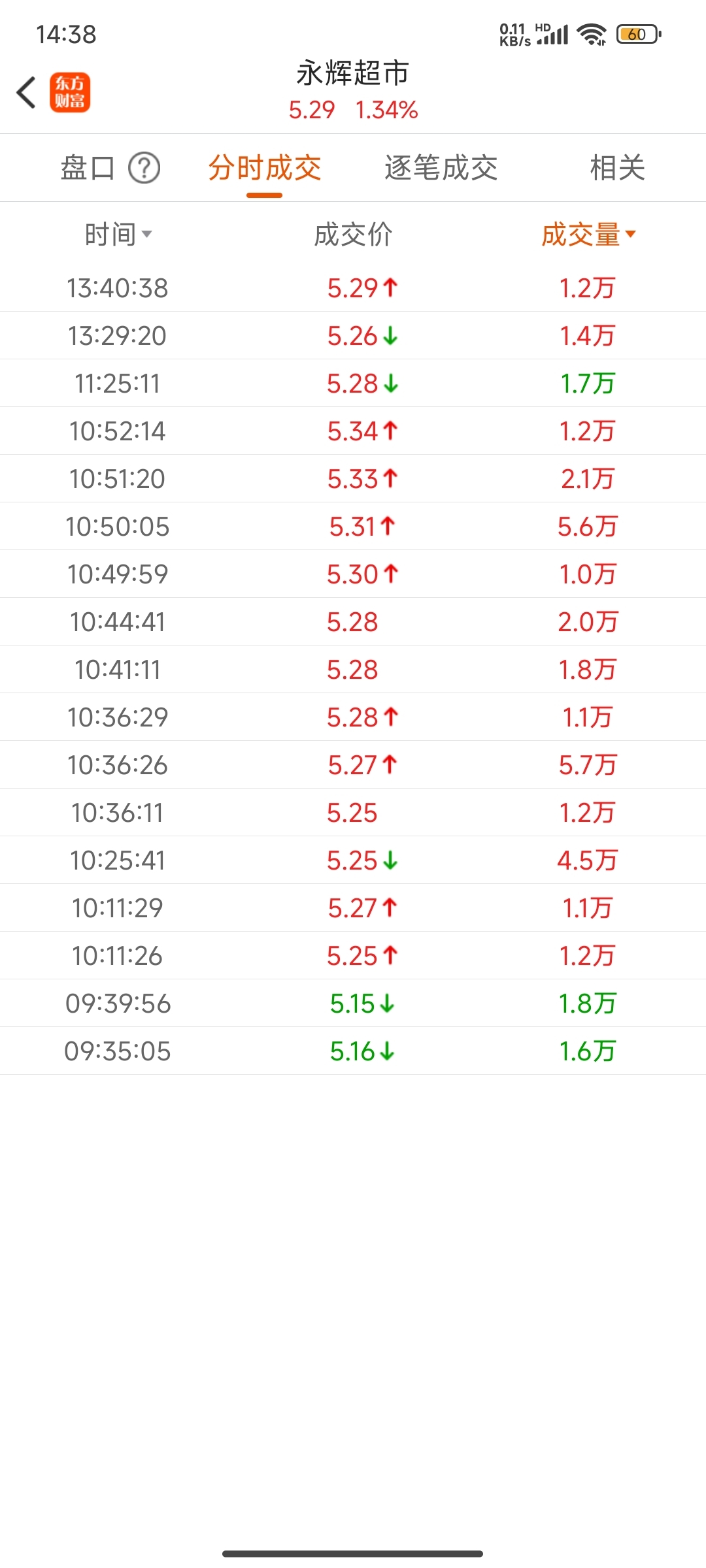Tap the 09:35:05 trade row

pos(353,1051)
